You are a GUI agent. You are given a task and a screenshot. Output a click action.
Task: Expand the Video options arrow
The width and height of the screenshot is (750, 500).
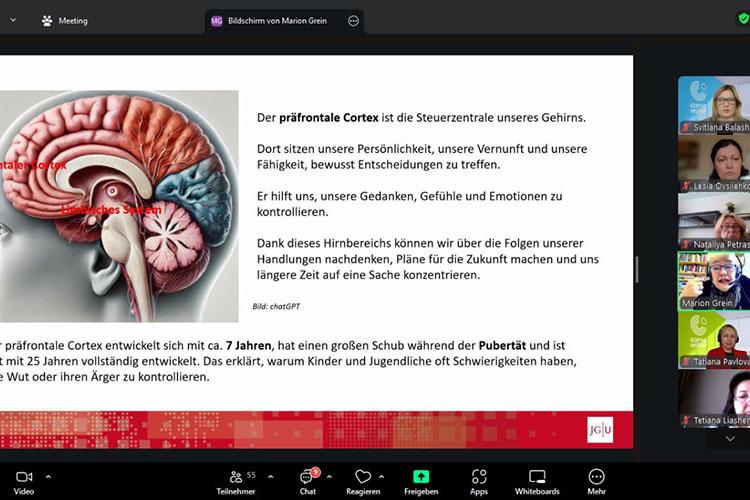coord(49,476)
